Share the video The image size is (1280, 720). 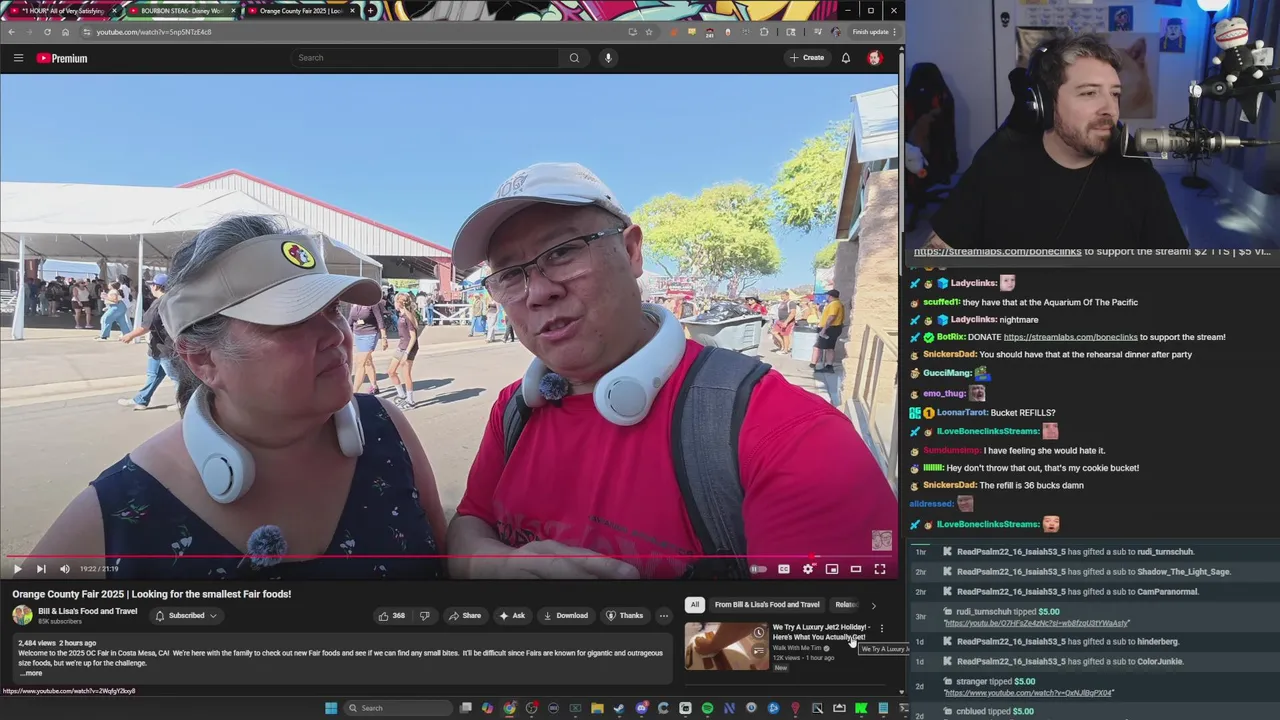coord(465,616)
